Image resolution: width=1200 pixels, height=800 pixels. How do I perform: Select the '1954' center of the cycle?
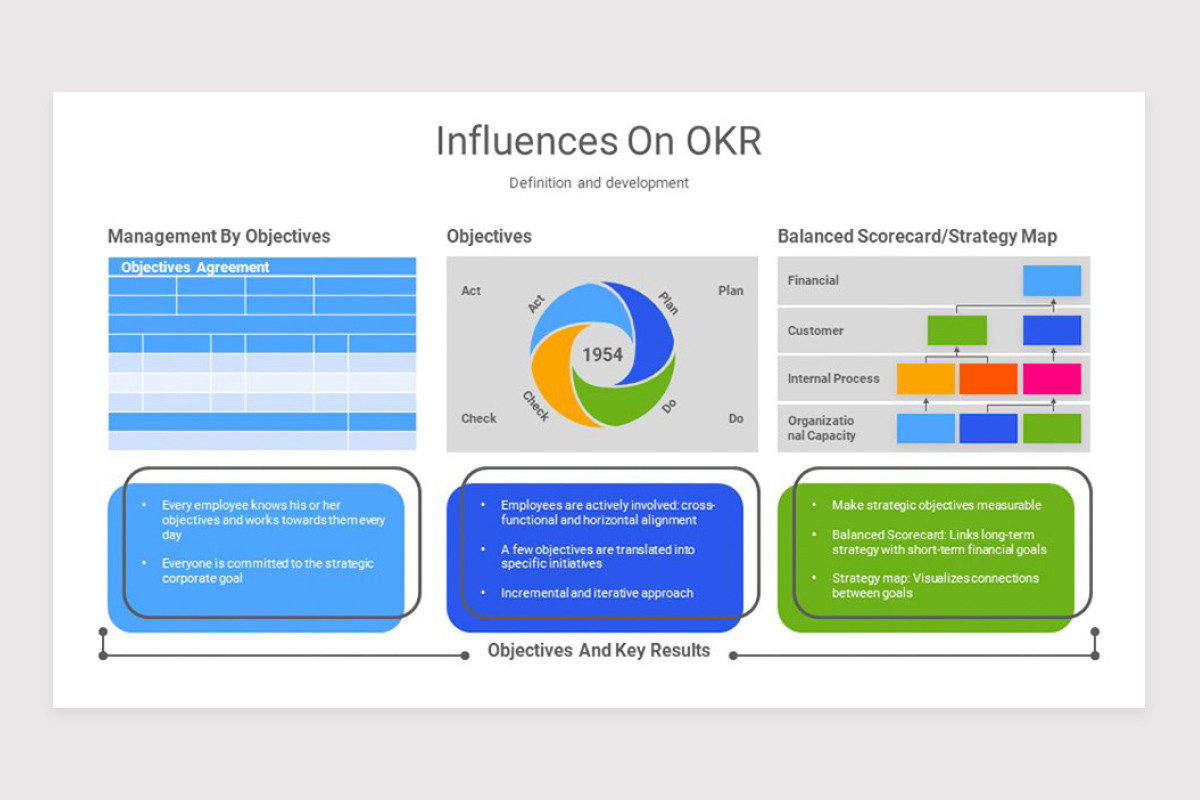click(x=602, y=355)
